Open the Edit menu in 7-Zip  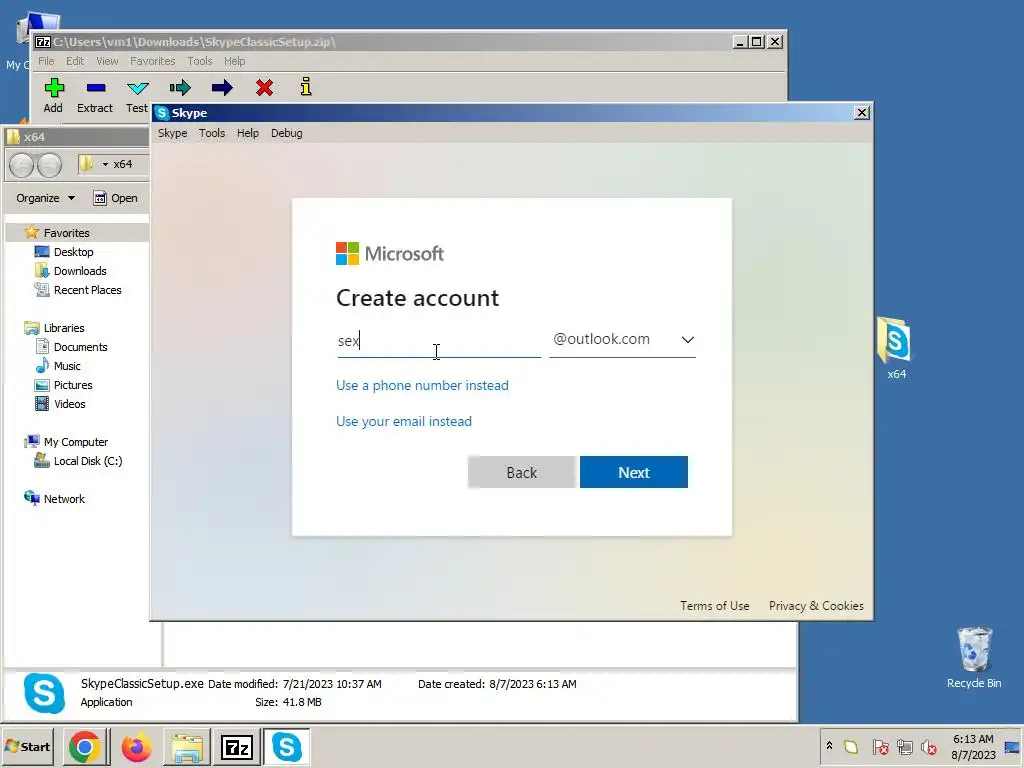coord(74,61)
